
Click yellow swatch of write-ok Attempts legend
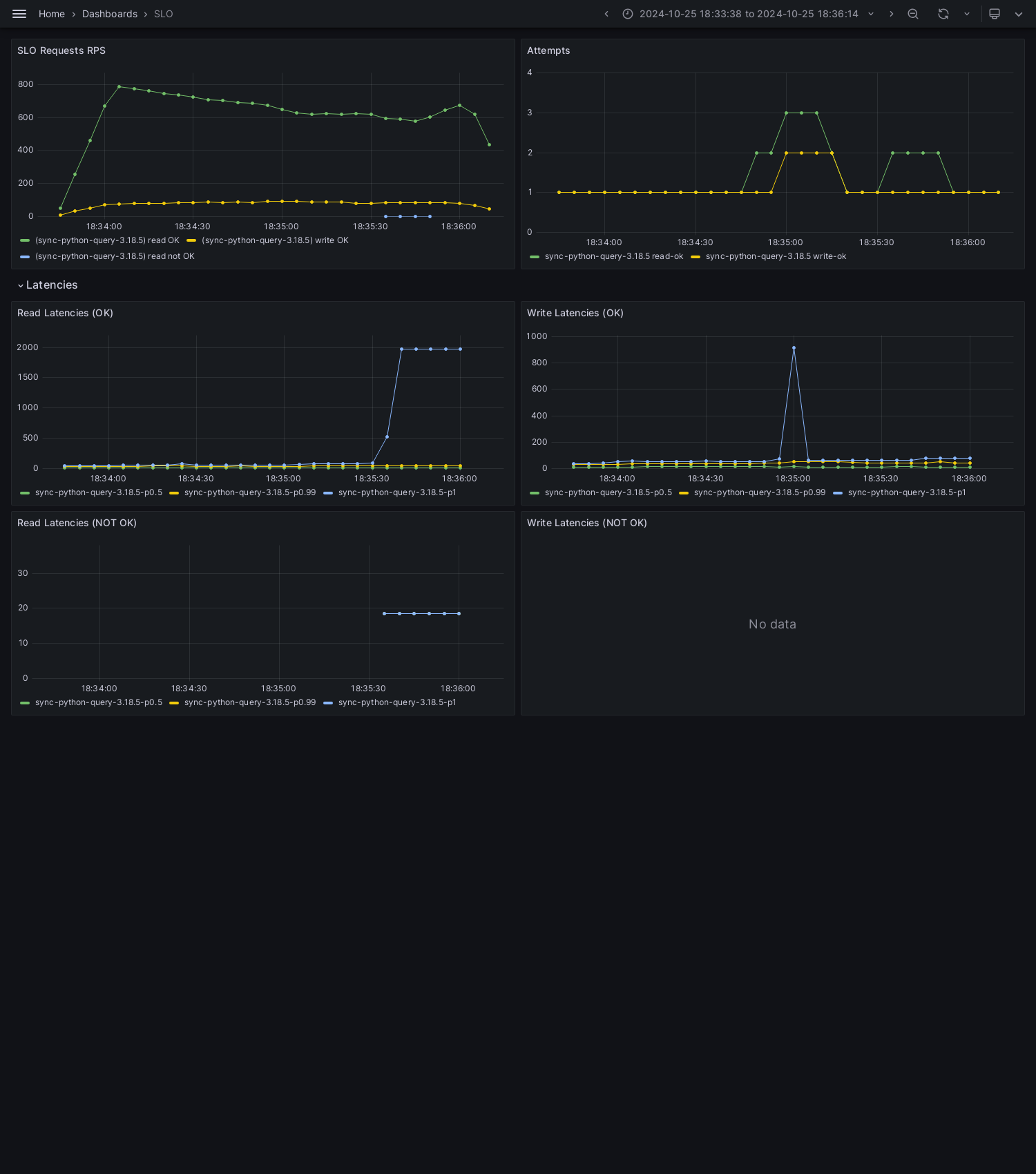point(696,256)
